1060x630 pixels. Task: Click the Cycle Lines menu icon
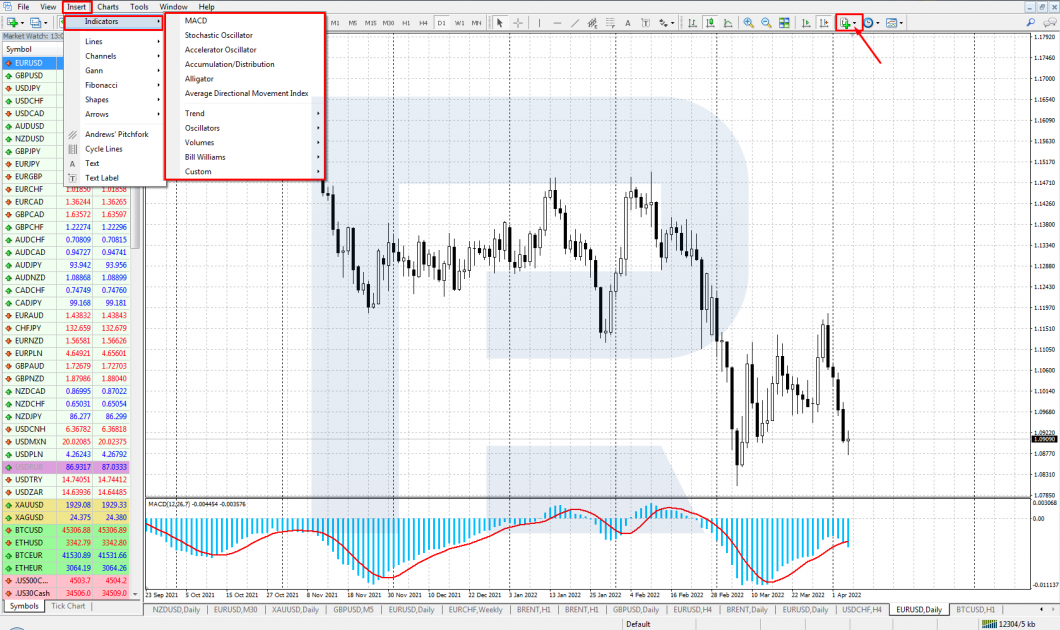point(72,149)
